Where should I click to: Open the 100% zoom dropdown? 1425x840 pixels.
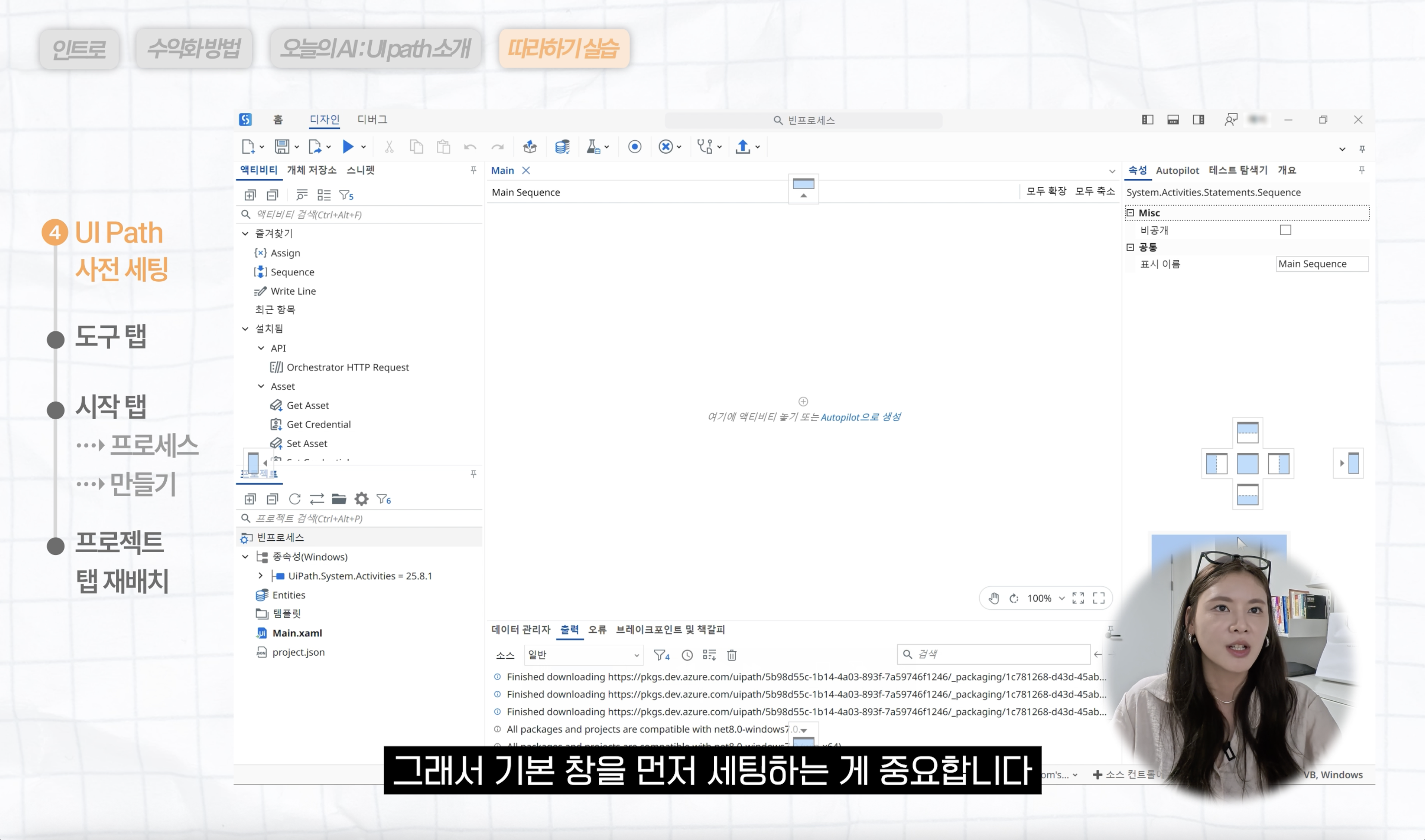(x=1062, y=598)
